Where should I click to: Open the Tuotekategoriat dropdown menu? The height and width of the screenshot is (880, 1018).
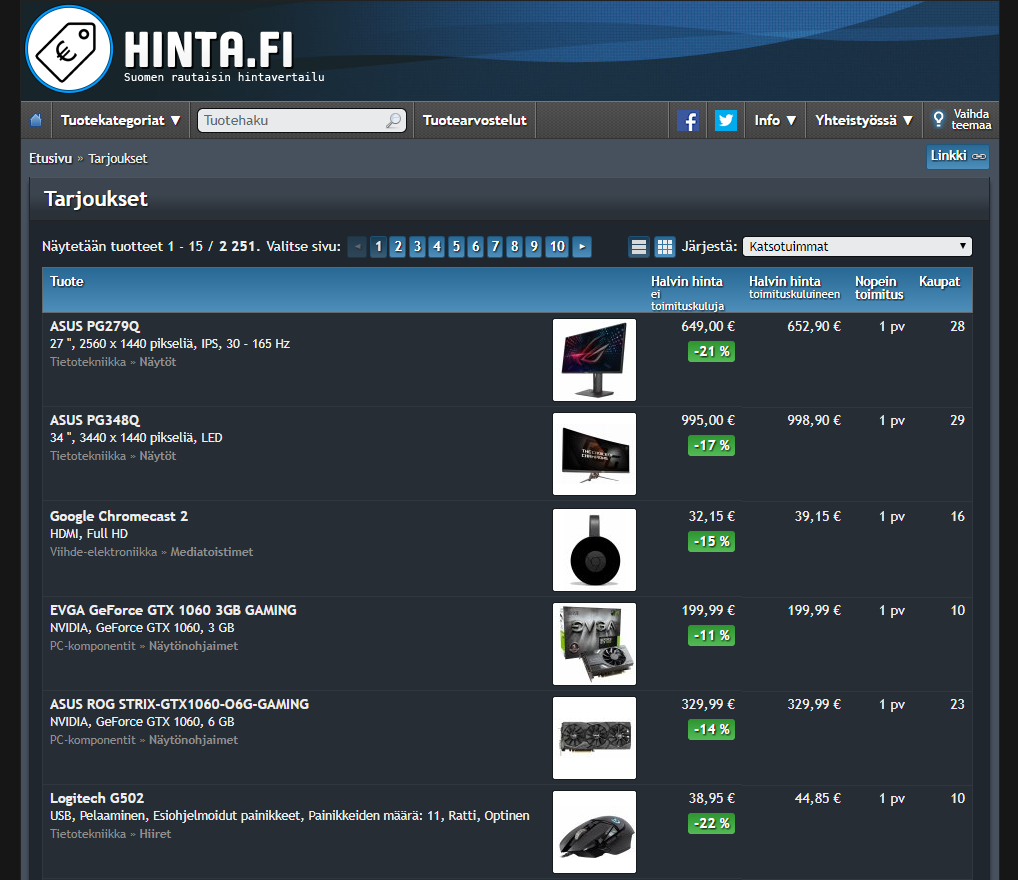click(121, 120)
